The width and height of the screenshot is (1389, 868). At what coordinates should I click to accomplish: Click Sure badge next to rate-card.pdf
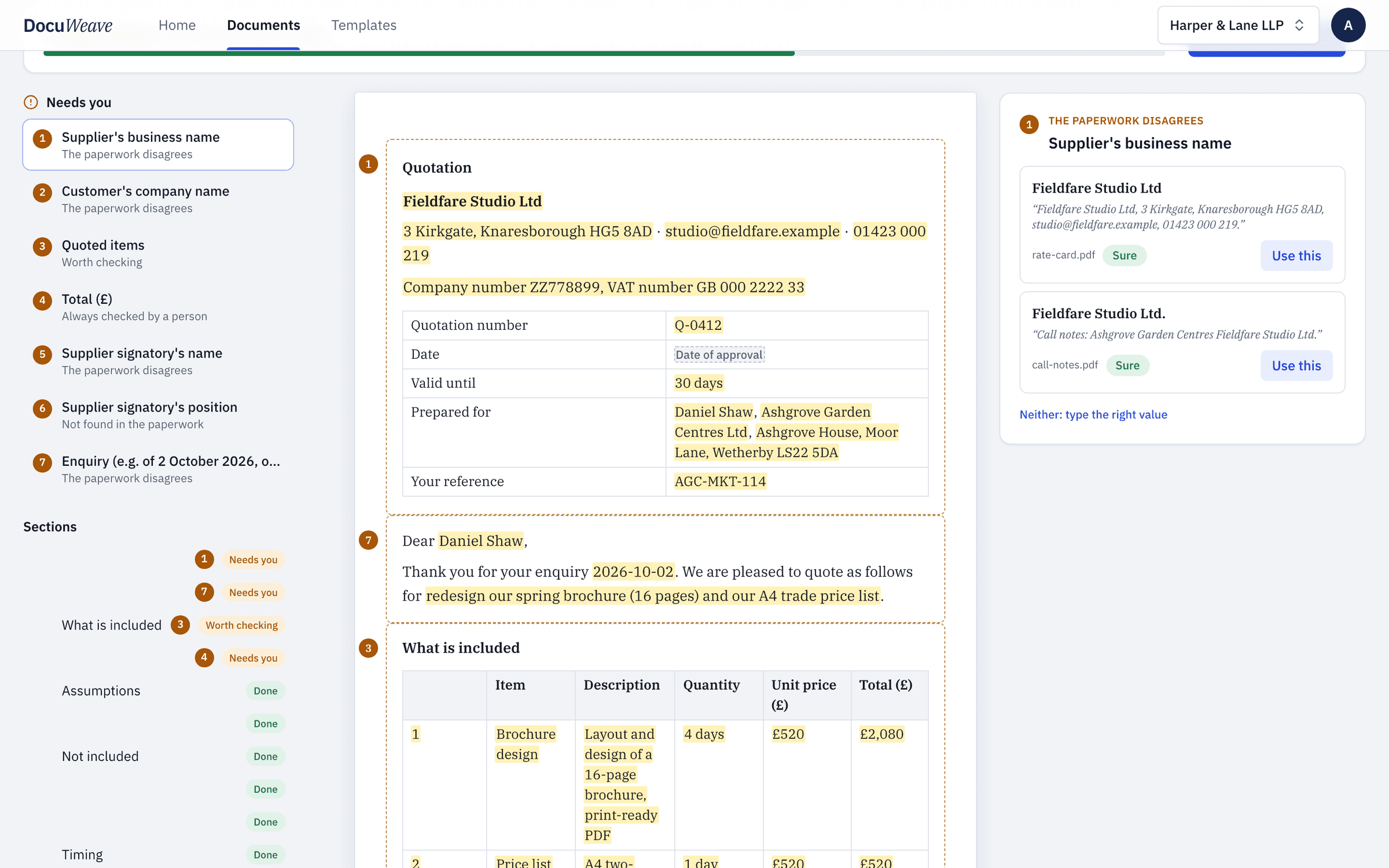click(x=1124, y=255)
